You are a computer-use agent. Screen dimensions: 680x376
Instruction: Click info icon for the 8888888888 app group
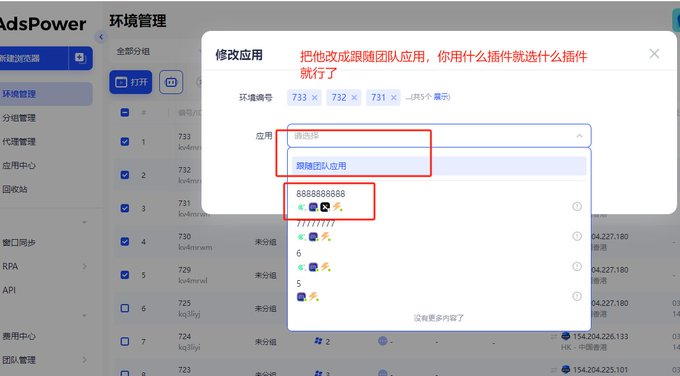[x=577, y=206]
